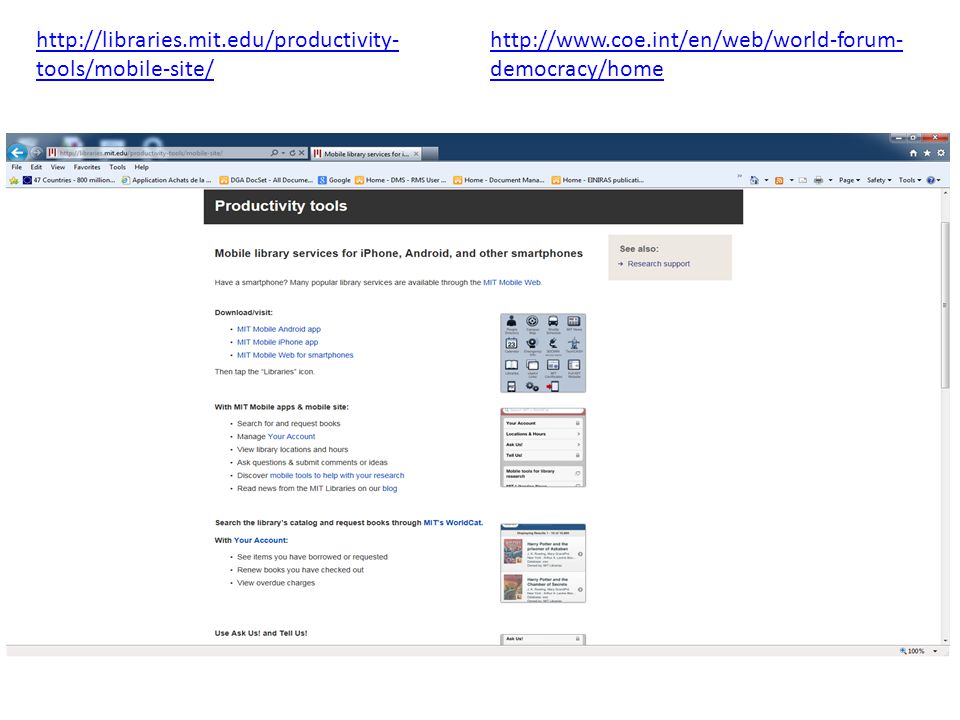The height and width of the screenshot is (720, 960).
Task: Click the orange RSS feeds icon
Action: pos(779,180)
